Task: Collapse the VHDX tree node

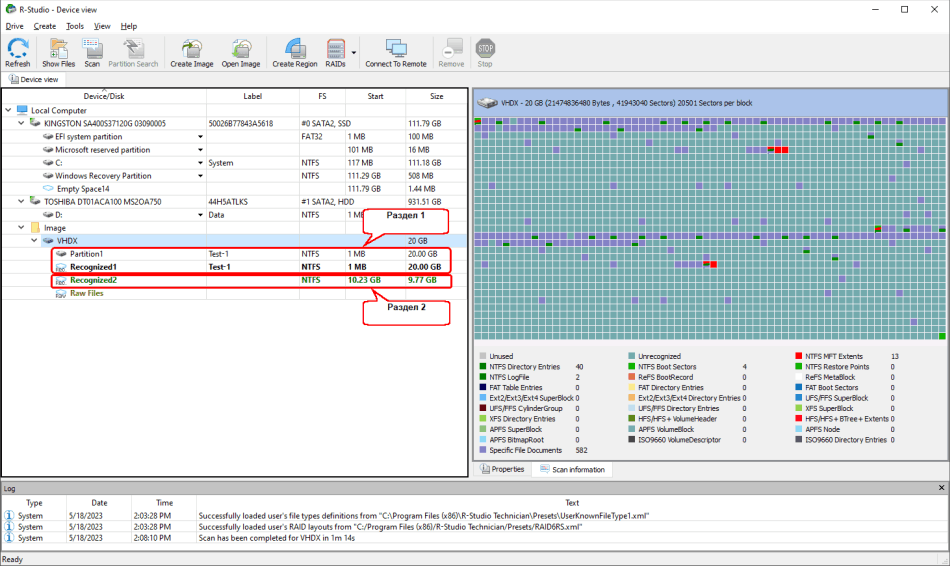Action: pyautogui.click(x=35, y=241)
